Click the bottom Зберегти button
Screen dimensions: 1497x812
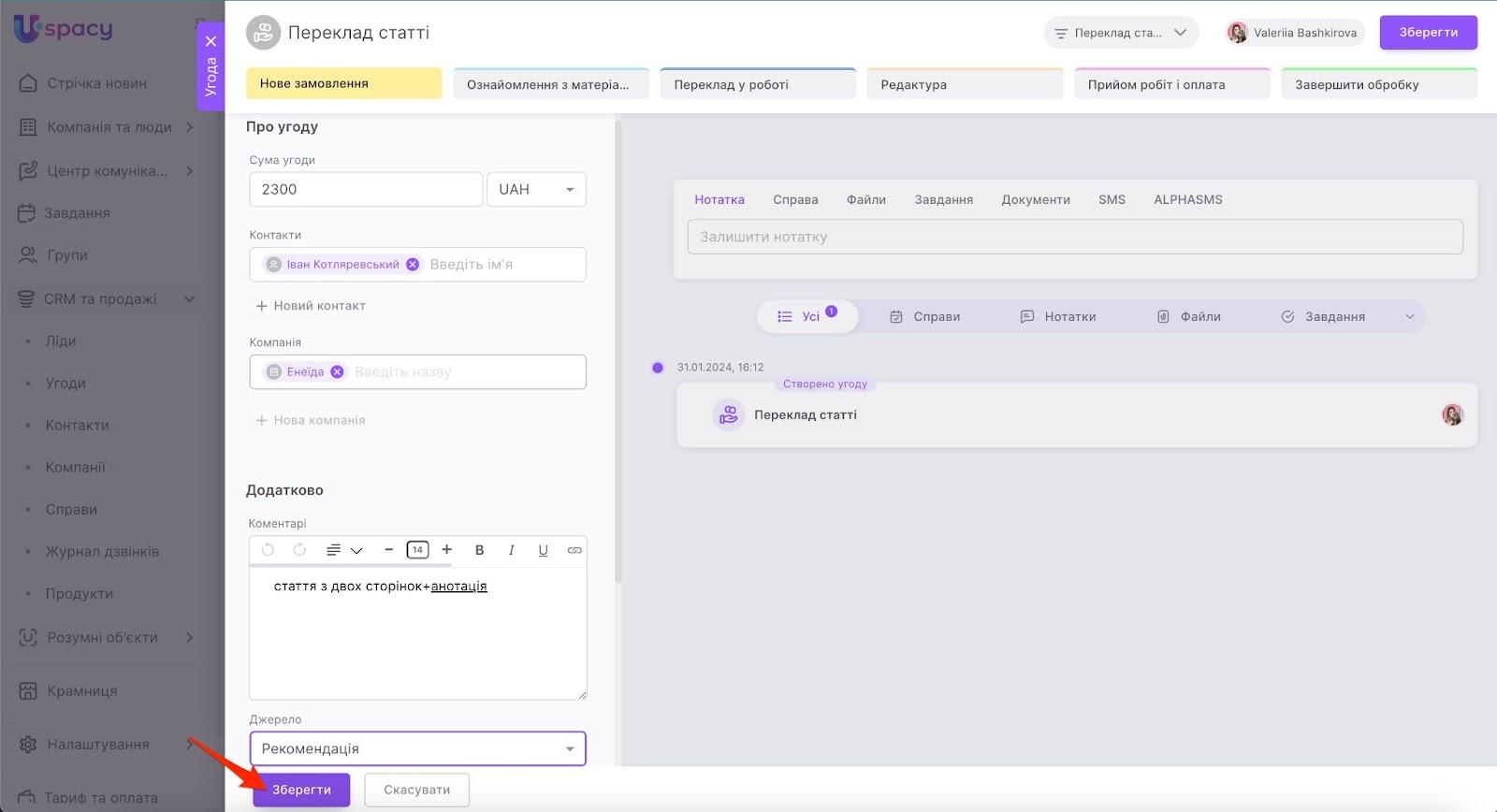pyautogui.click(x=301, y=790)
